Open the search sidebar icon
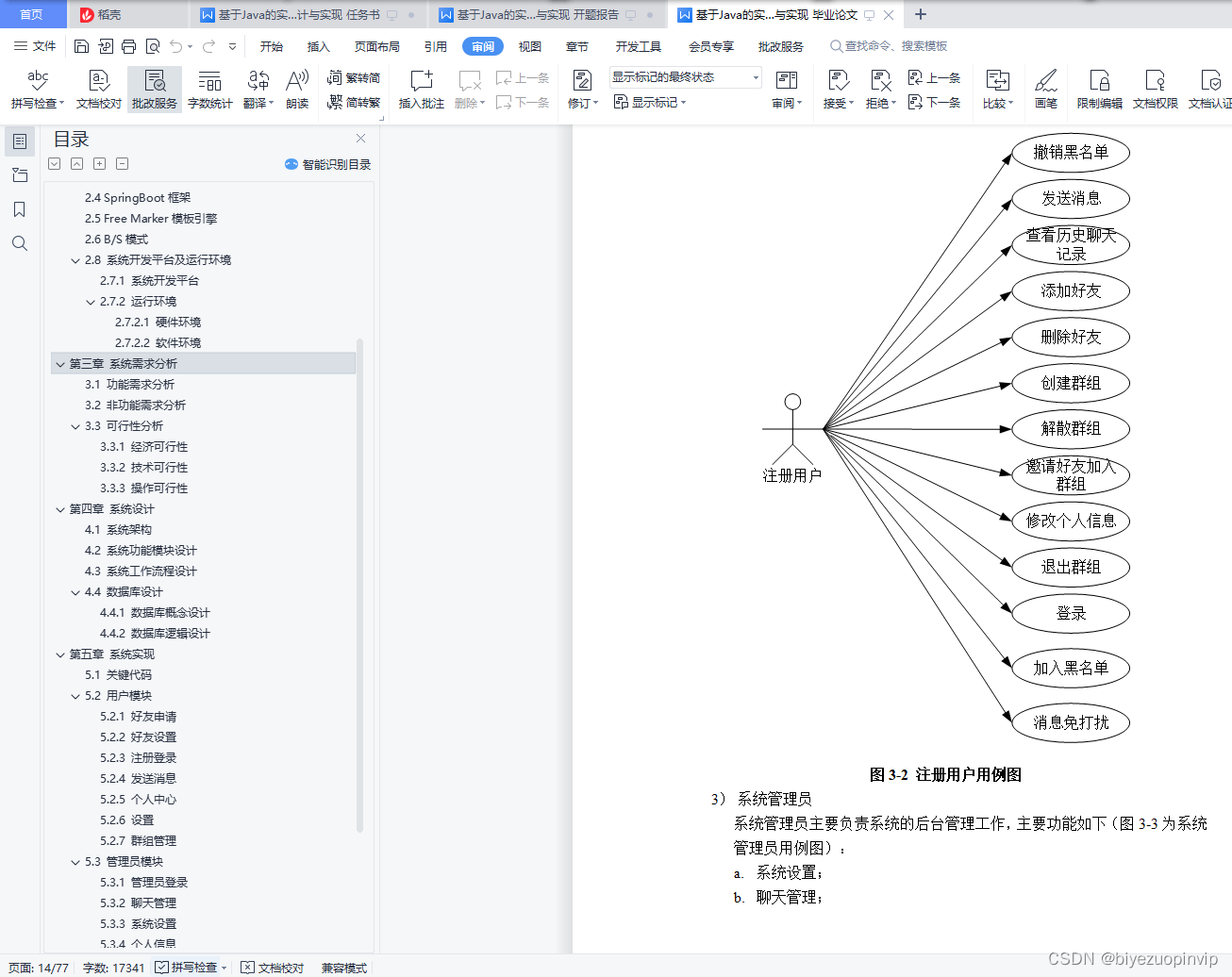Image resolution: width=1232 pixels, height=977 pixels. 19,243
